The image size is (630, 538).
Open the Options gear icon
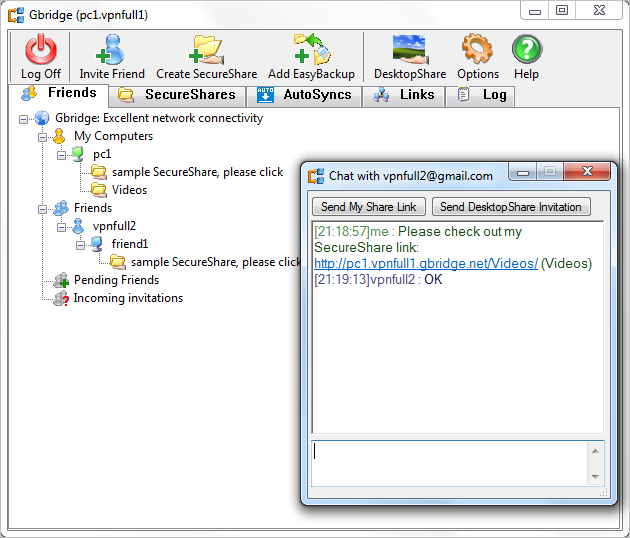coord(477,49)
